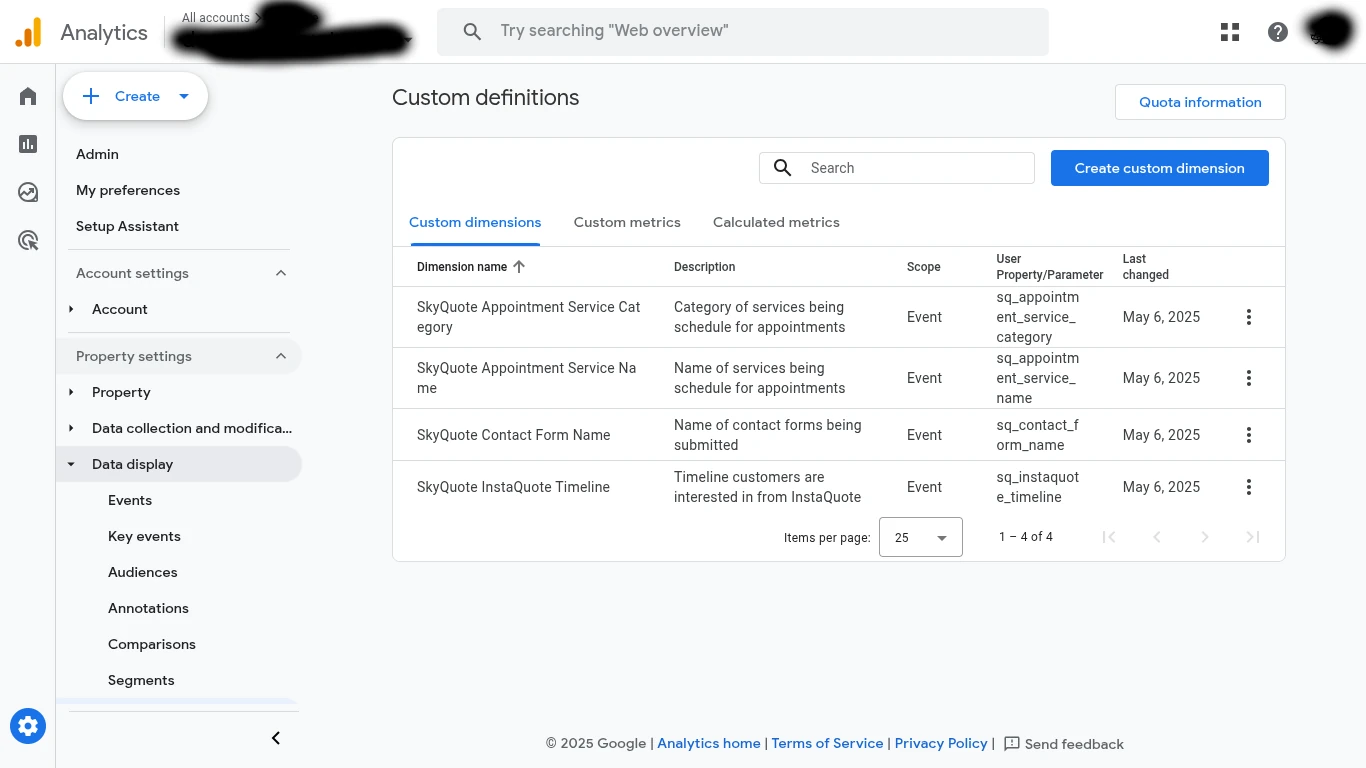Open more options for SkyQuote Contact Form Name

point(1249,435)
